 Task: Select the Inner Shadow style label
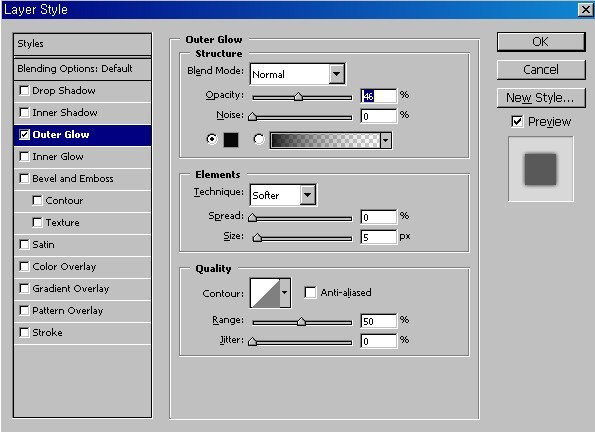point(65,113)
